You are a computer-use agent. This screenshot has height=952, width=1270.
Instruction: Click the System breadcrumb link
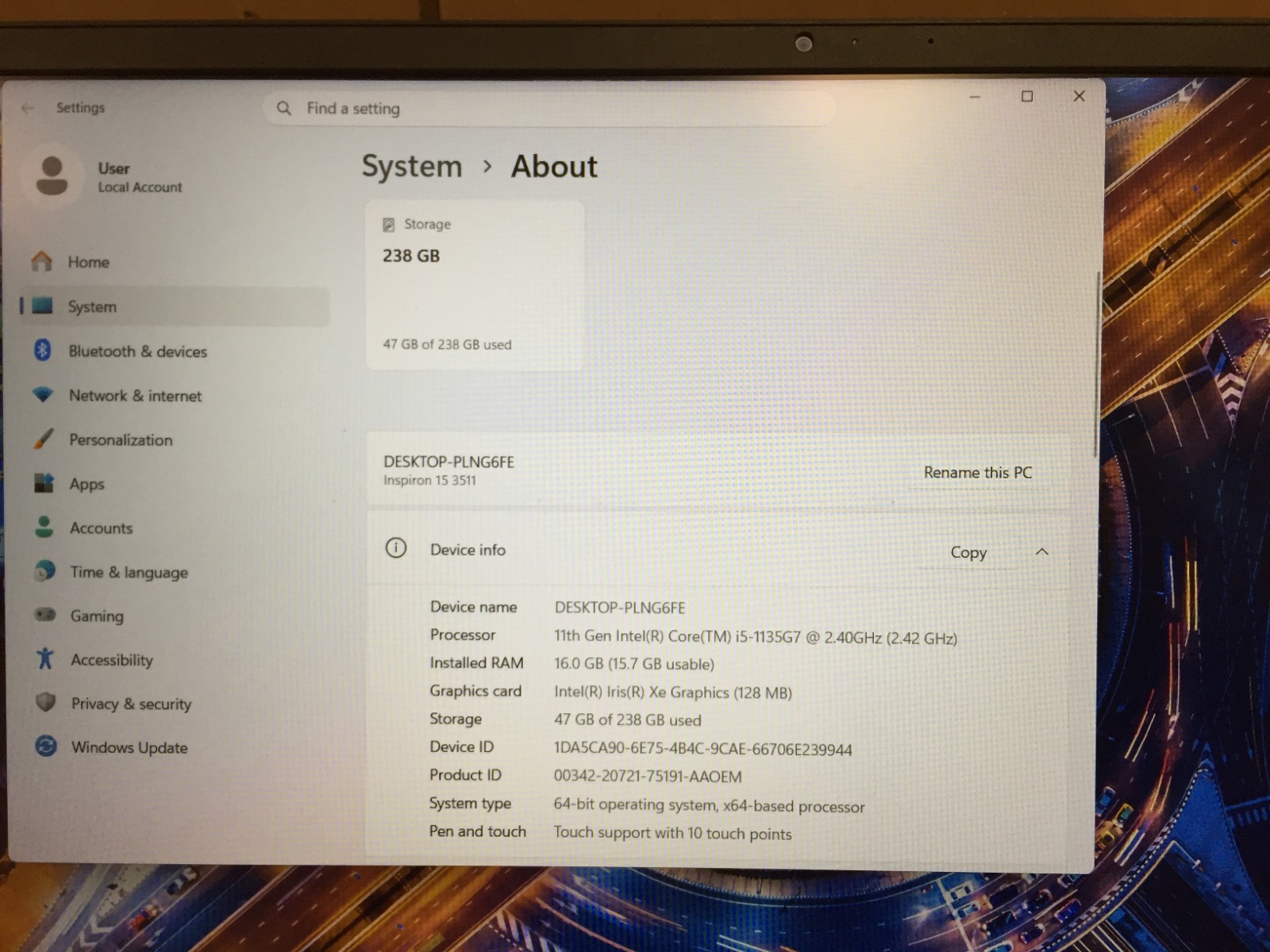[412, 167]
